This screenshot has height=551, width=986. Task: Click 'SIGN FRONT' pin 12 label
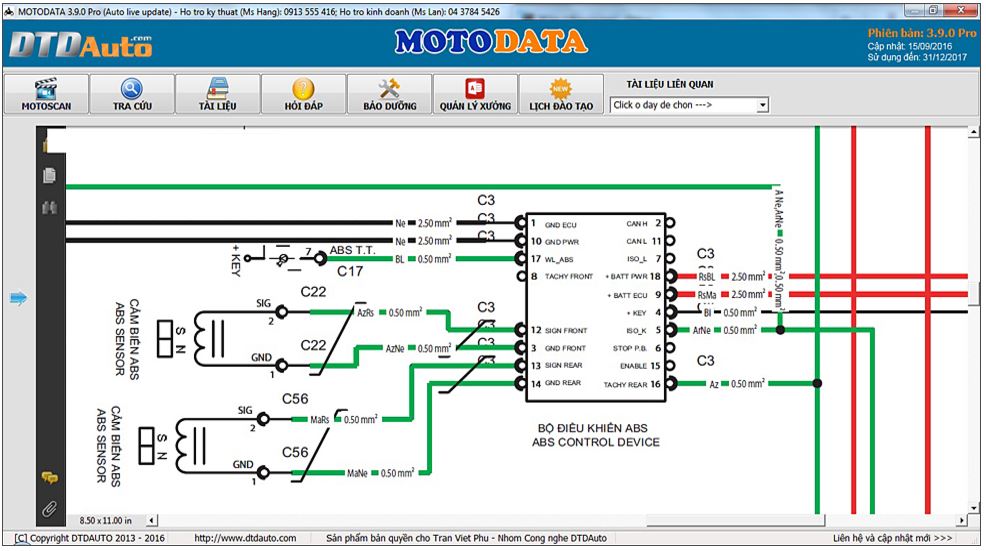click(566, 330)
